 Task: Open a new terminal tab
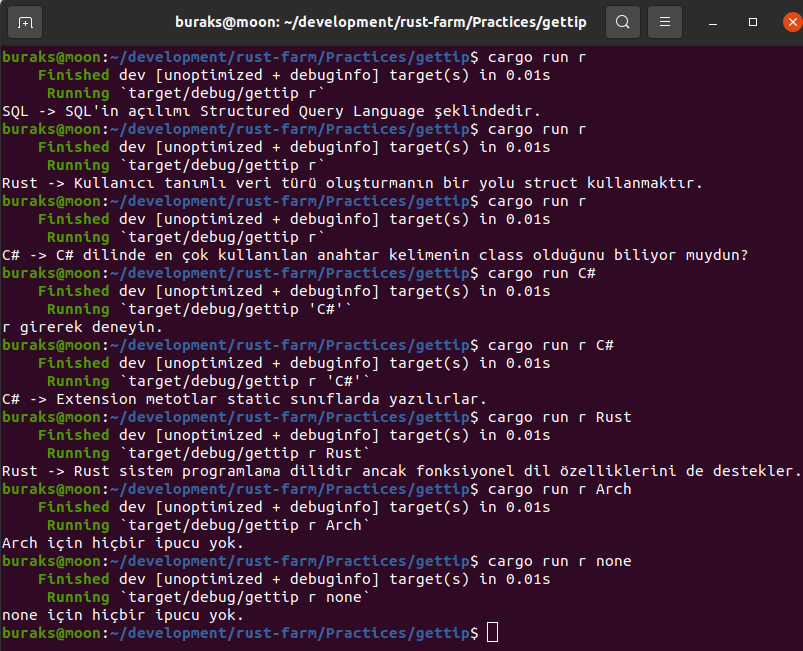[25, 21]
